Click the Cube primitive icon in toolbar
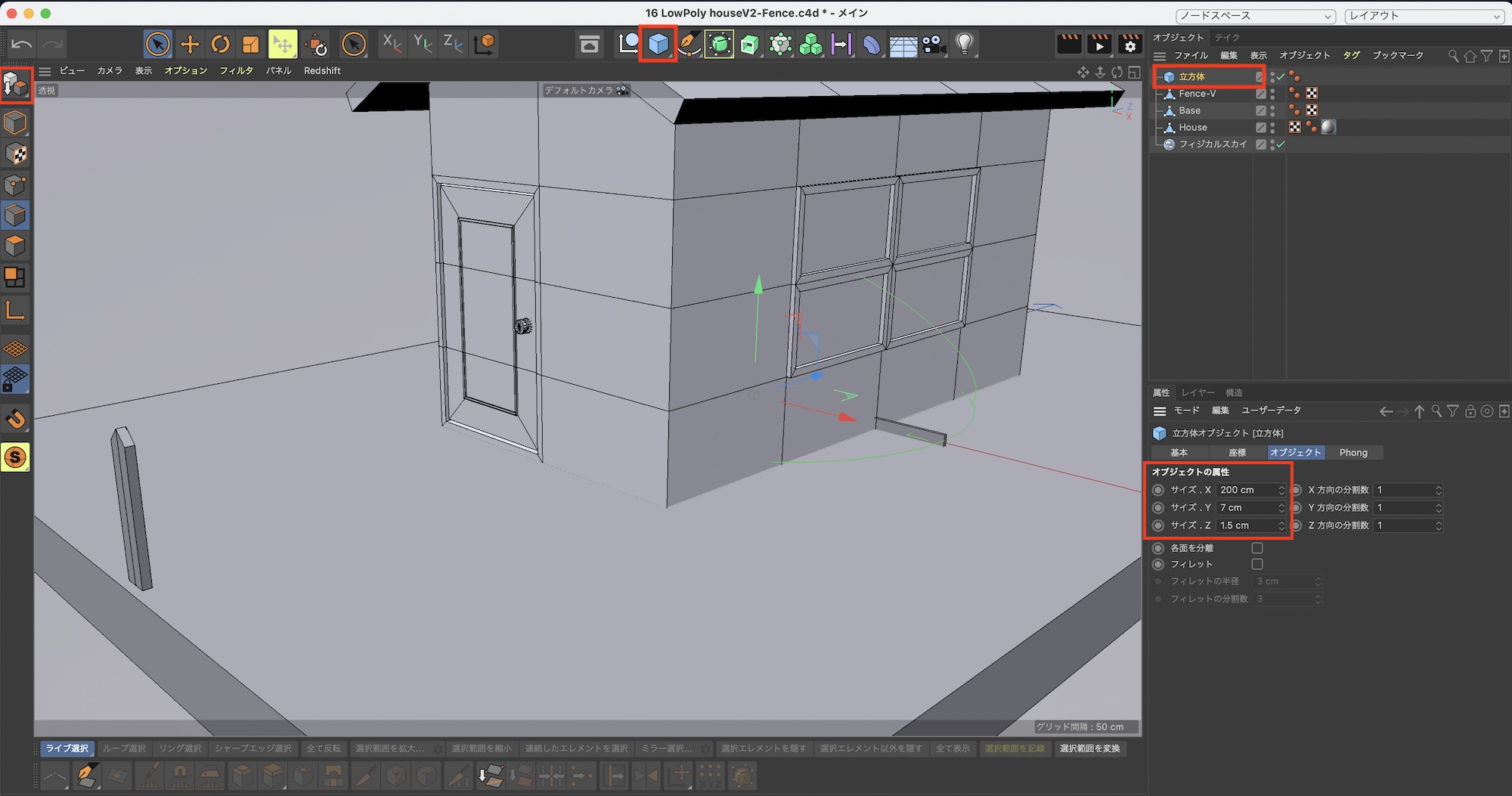This screenshot has height=796, width=1512. pos(658,44)
